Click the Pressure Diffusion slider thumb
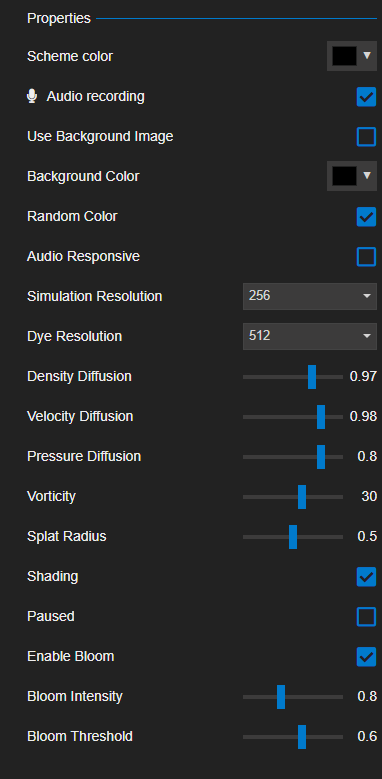This screenshot has width=382, height=779. pyautogui.click(x=321, y=457)
